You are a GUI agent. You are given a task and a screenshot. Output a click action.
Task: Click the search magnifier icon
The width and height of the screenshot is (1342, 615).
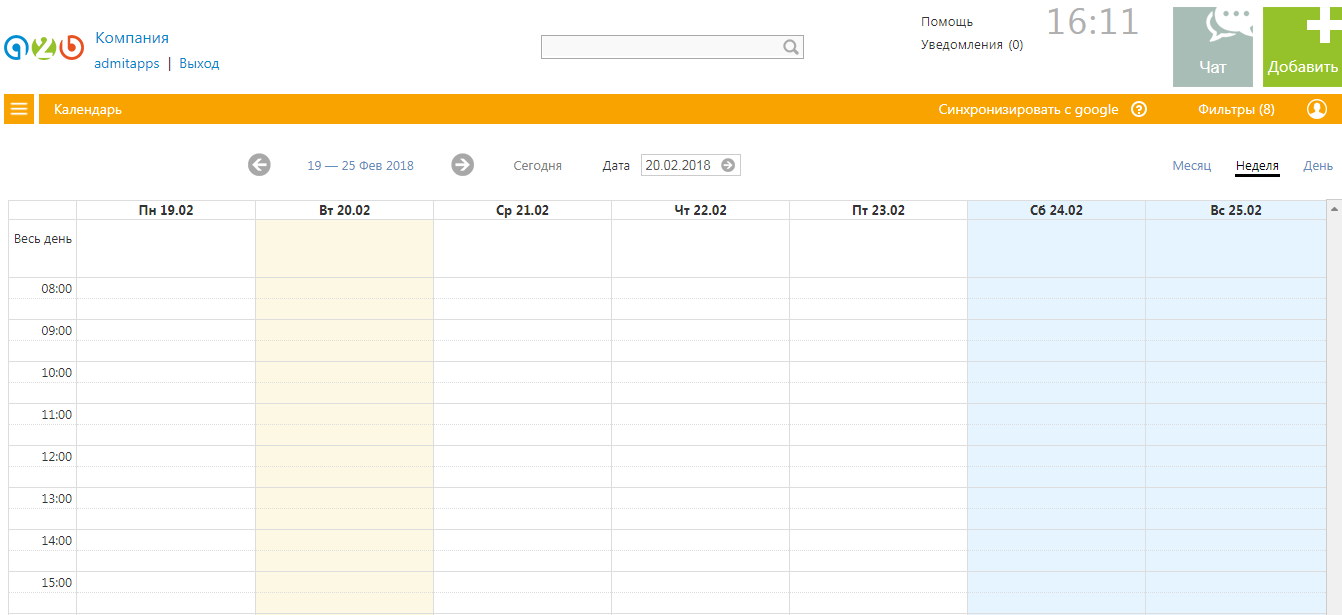coord(790,47)
